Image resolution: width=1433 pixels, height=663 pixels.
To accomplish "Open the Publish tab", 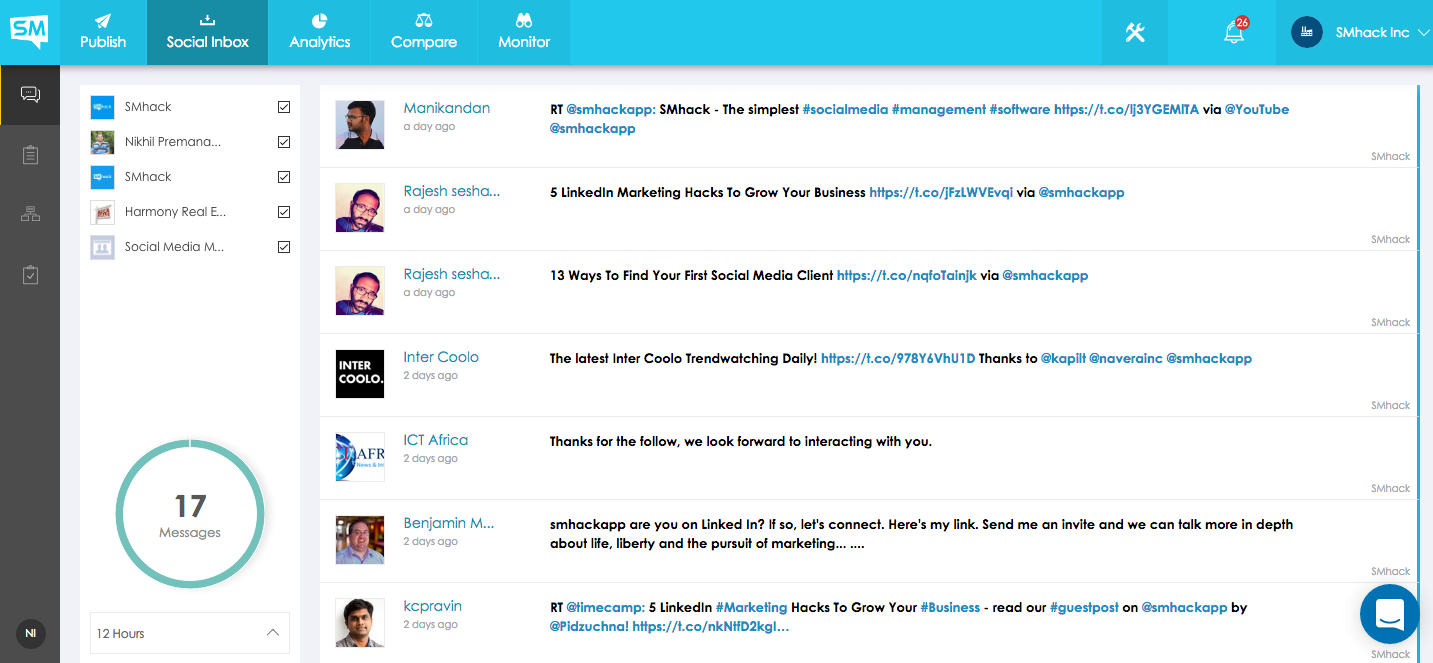I will (x=103, y=32).
